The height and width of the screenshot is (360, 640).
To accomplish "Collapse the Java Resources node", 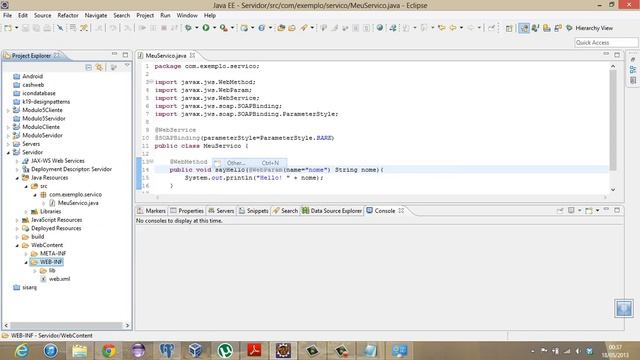I will click(x=17, y=178).
